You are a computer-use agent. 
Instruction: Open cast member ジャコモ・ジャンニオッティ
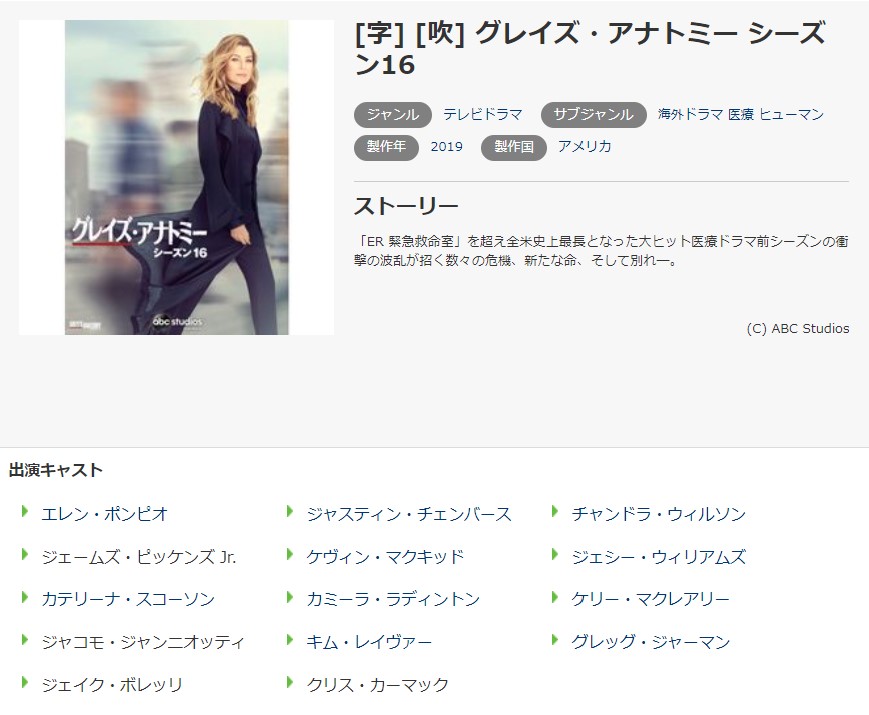click(142, 642)
